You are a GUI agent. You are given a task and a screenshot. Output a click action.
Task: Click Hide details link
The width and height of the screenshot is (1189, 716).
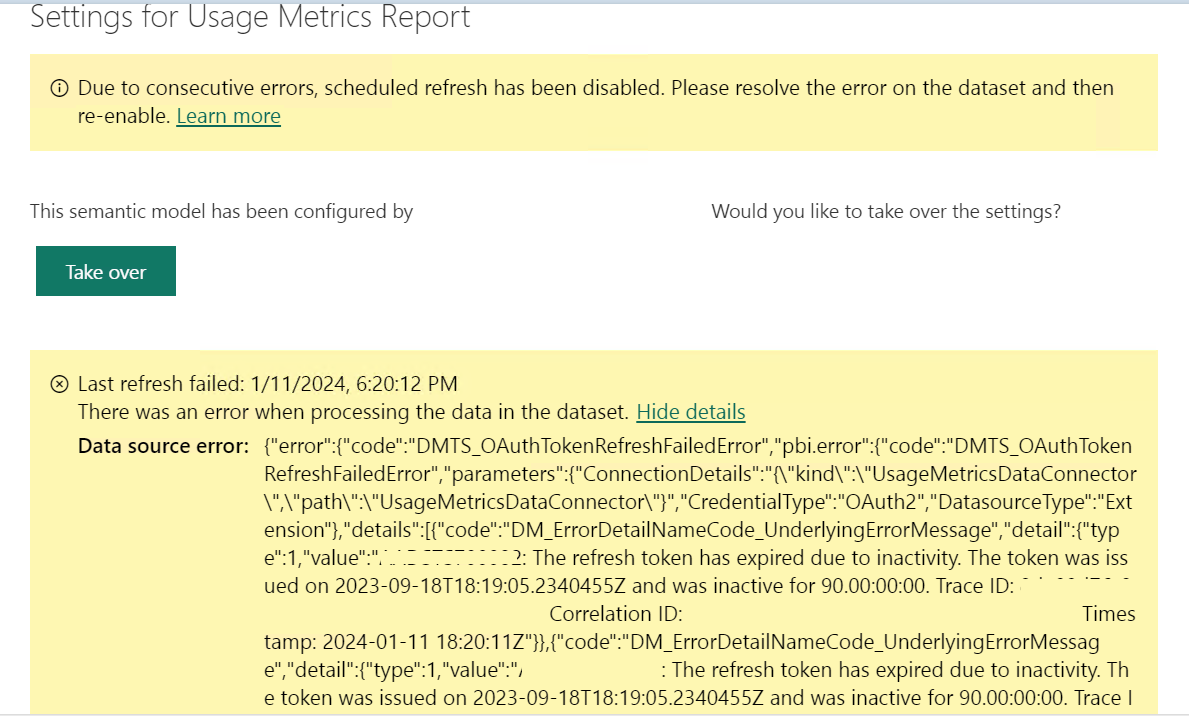691,412
